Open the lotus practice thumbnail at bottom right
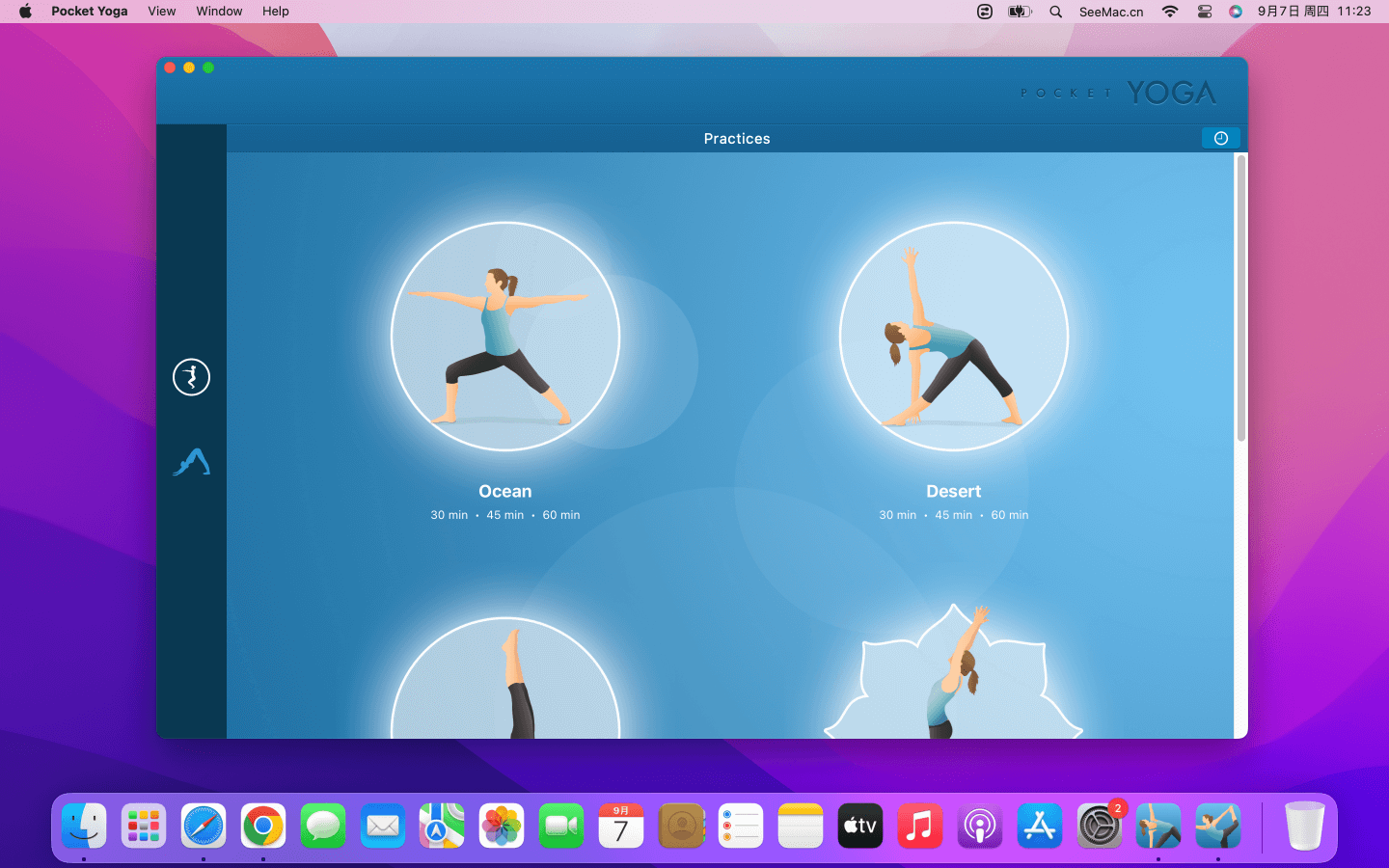1389x868 pixels. 953,675
